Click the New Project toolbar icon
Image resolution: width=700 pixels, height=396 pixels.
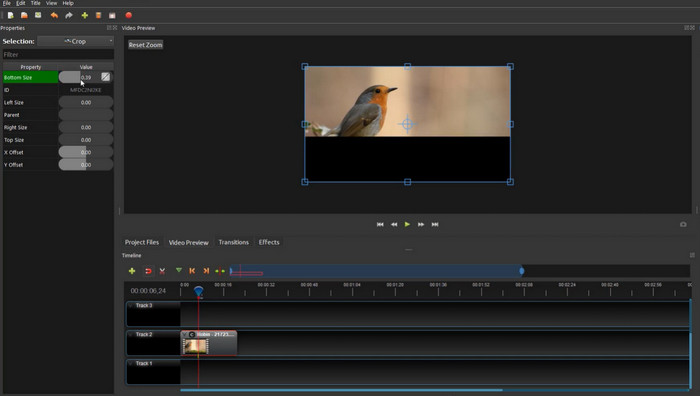(11, 15)
